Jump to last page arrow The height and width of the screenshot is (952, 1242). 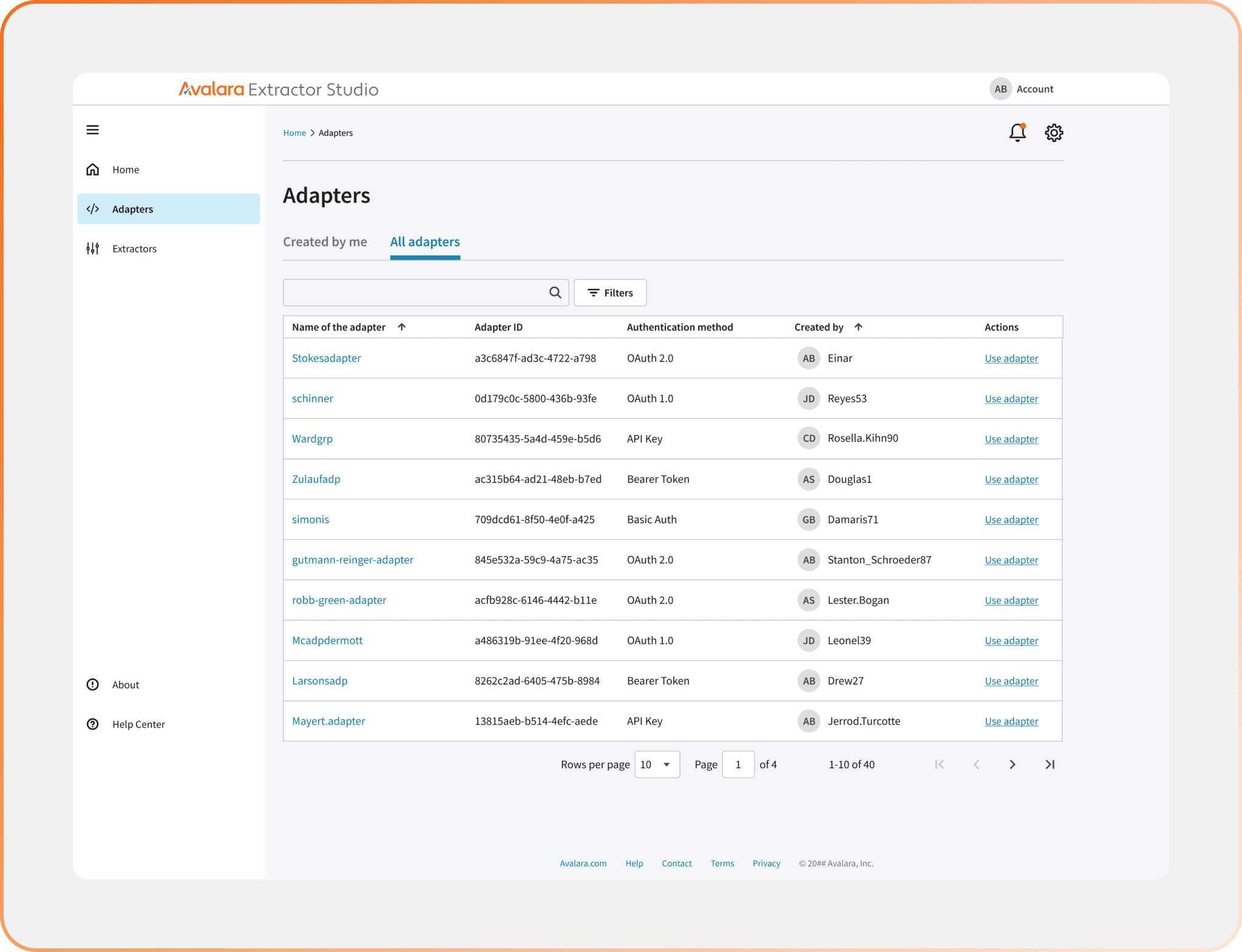(x=1050, y=765)
